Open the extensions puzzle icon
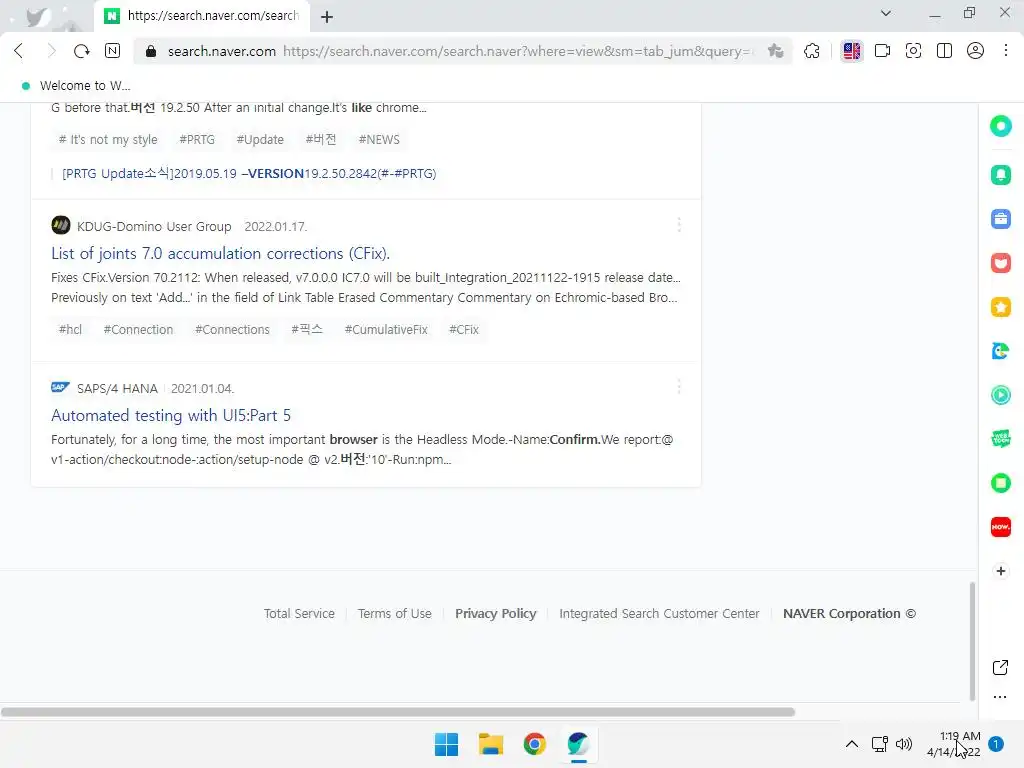1024x768 pixels. (x=812, y=51)
